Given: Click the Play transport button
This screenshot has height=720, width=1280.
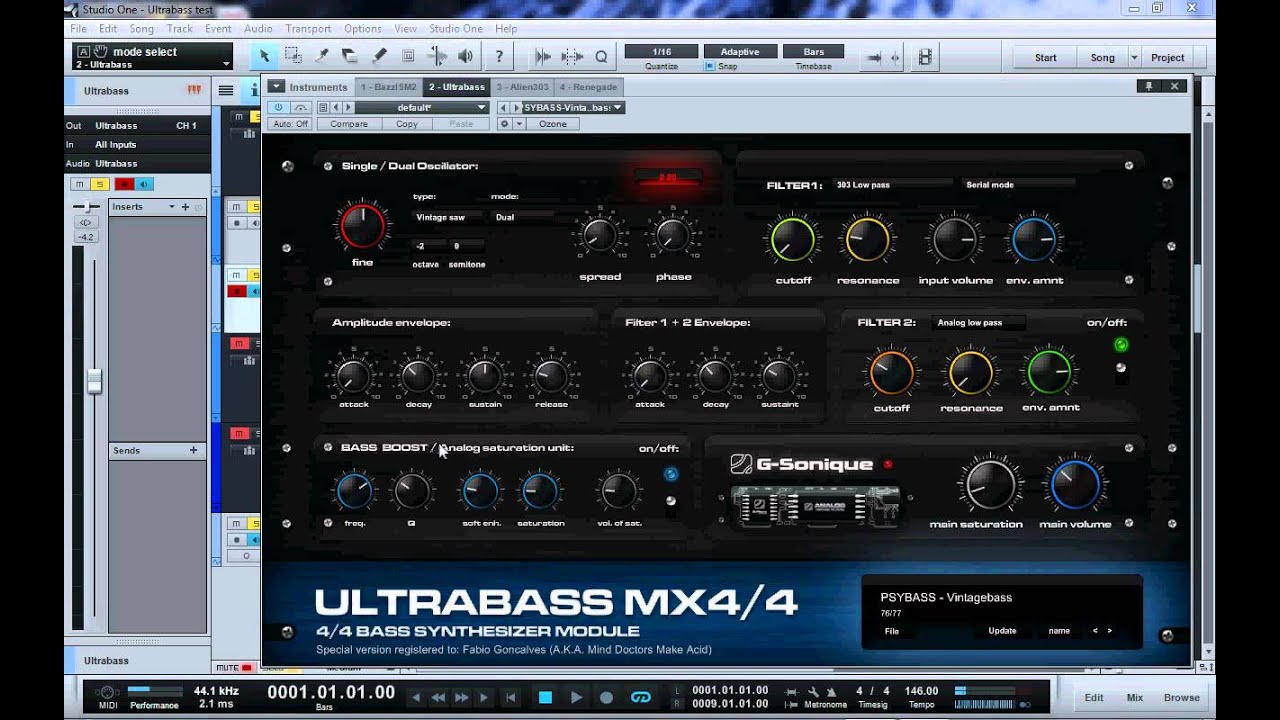Looking at the screenshot, I should pyautogui.click(x=576, y=698).
